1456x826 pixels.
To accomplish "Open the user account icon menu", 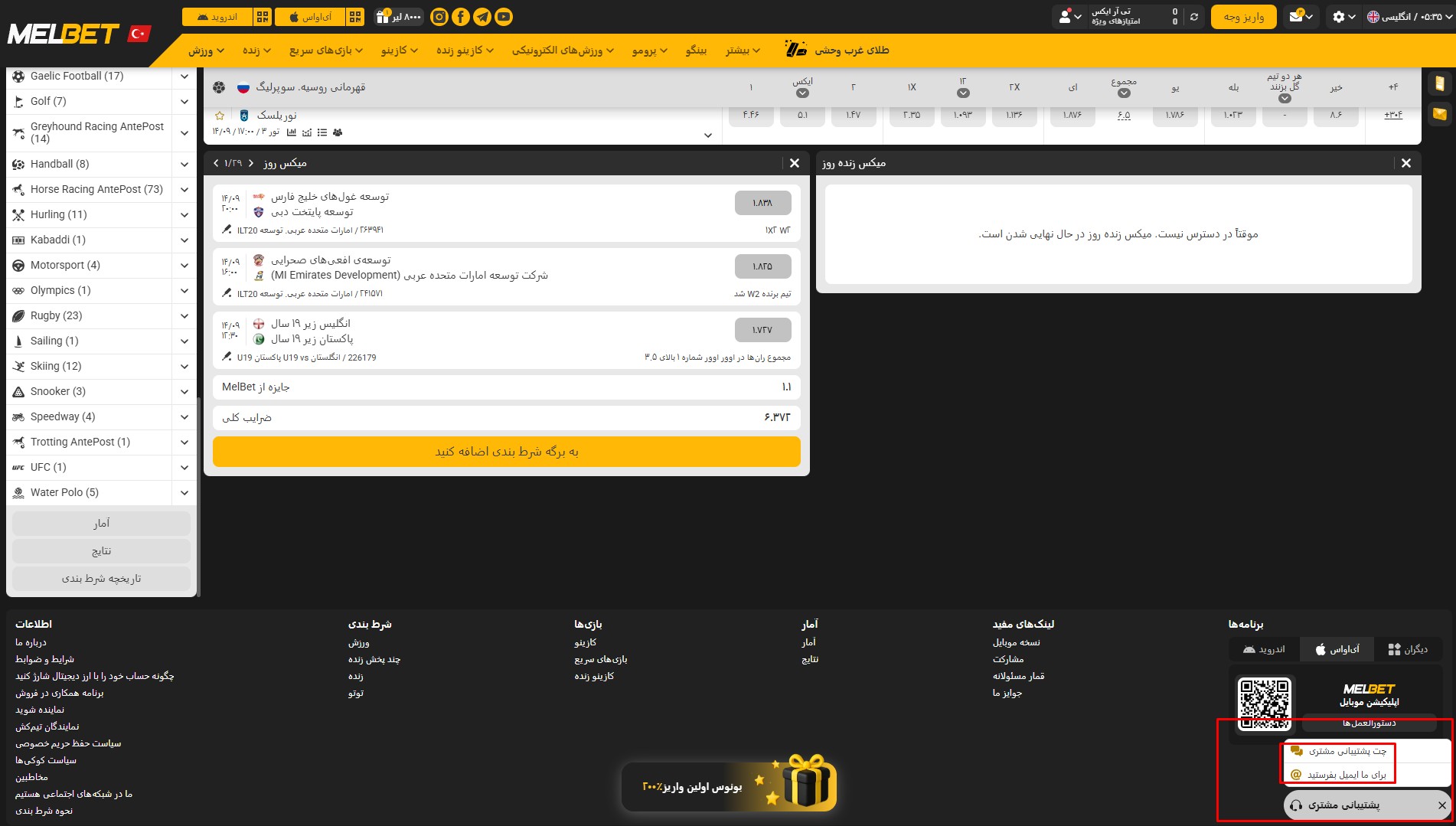I will (x=1070, y=17).
